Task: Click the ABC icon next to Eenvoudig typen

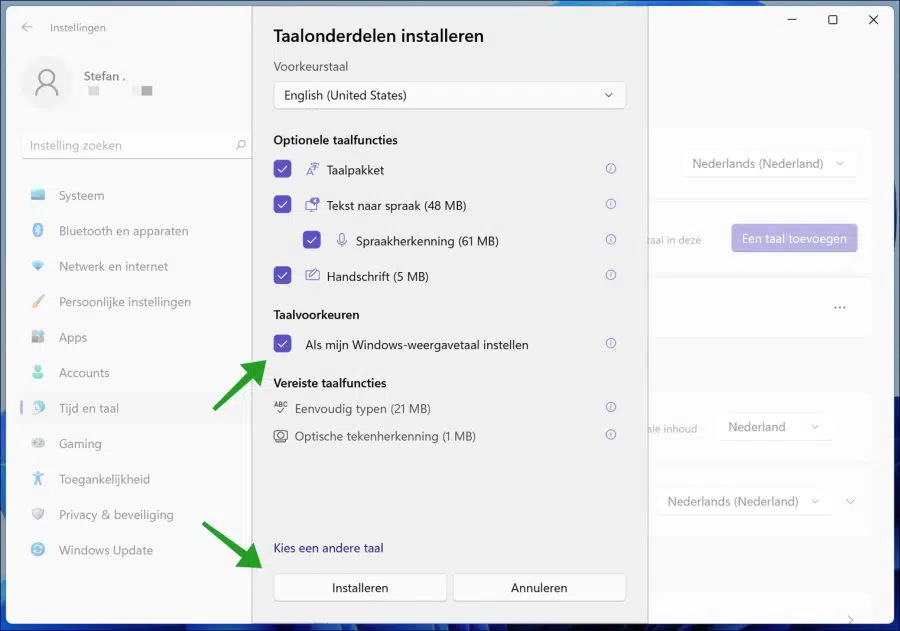Action: (281, 408)
